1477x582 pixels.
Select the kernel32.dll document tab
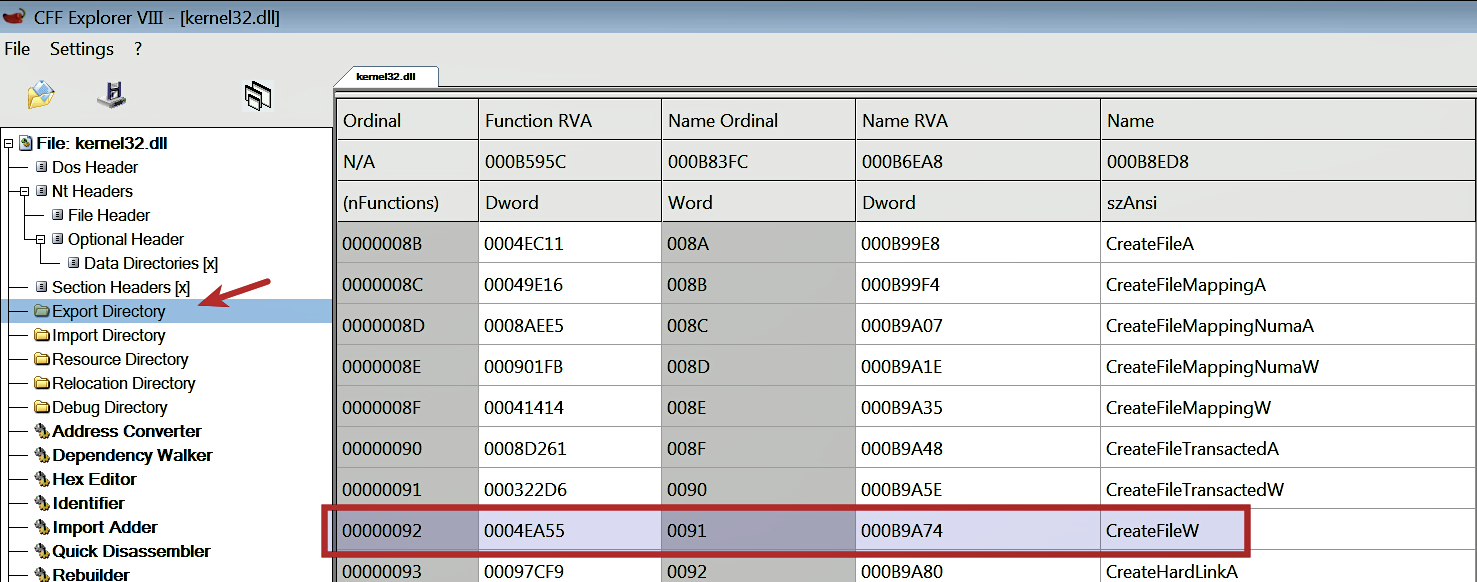point(385,76)
